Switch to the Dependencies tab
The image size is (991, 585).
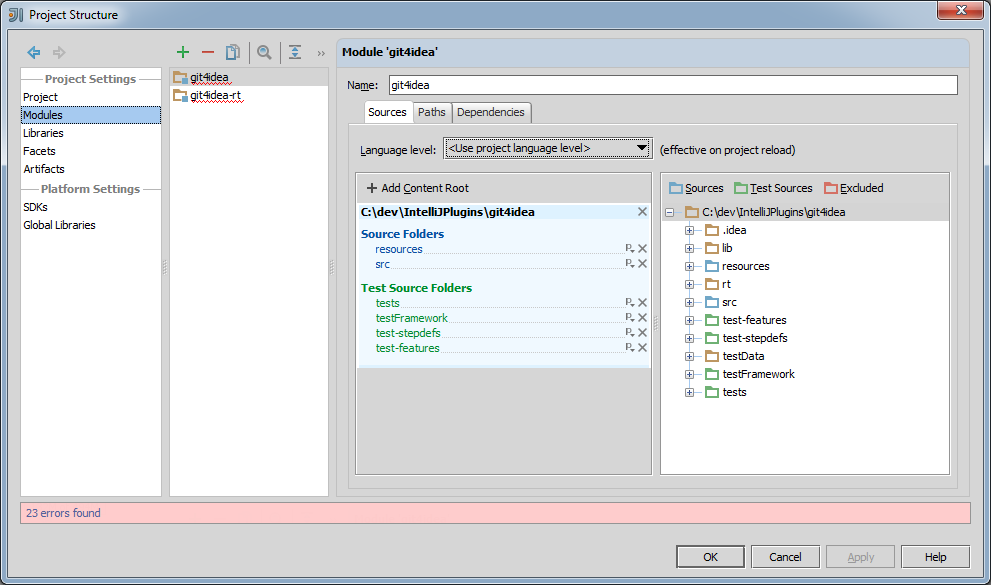click(491, 112)
